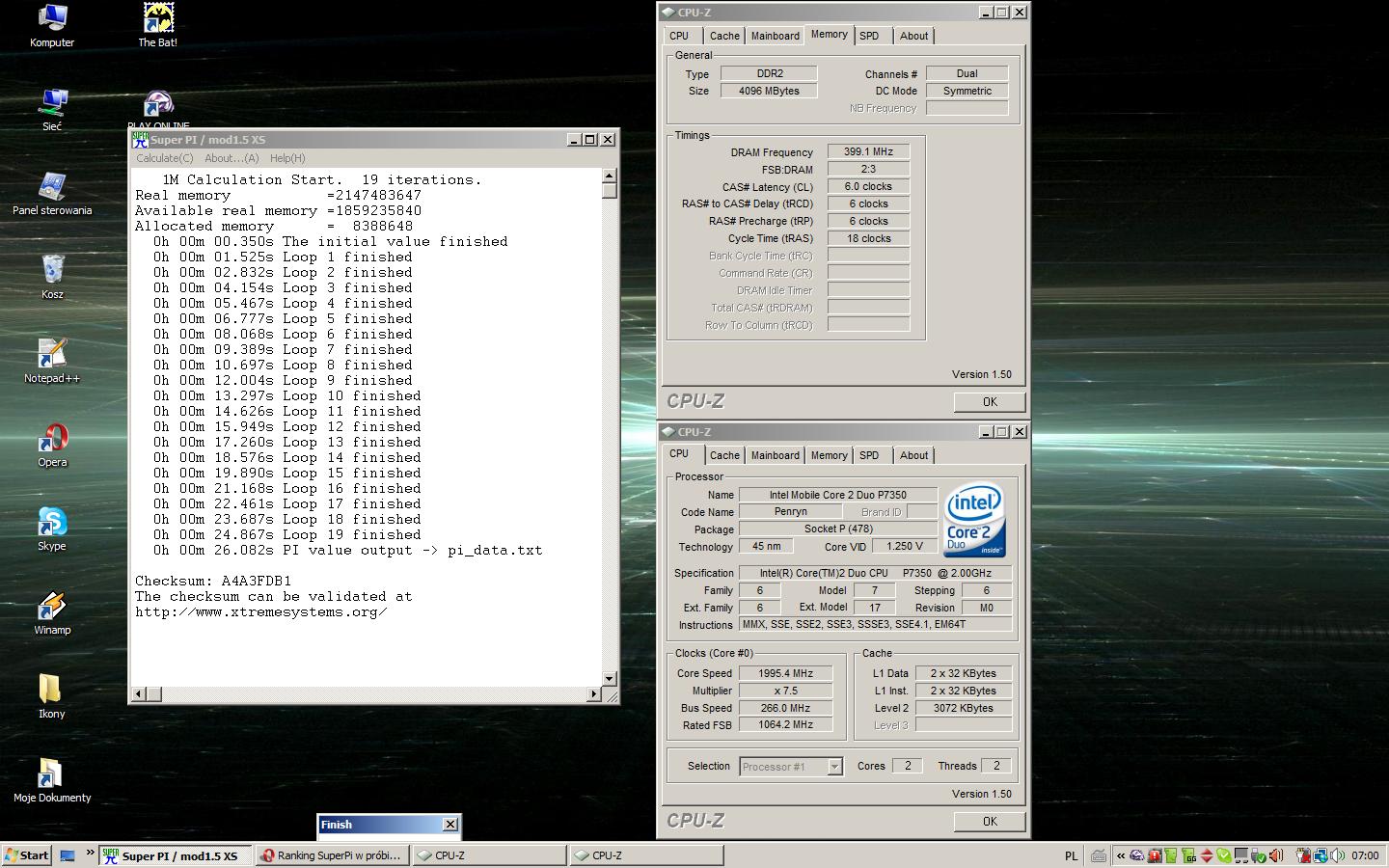The height and width of the screenshot is (868, 1389).
Task: Open the Opera browser shortcut
Action: click(x=52, y=439)
